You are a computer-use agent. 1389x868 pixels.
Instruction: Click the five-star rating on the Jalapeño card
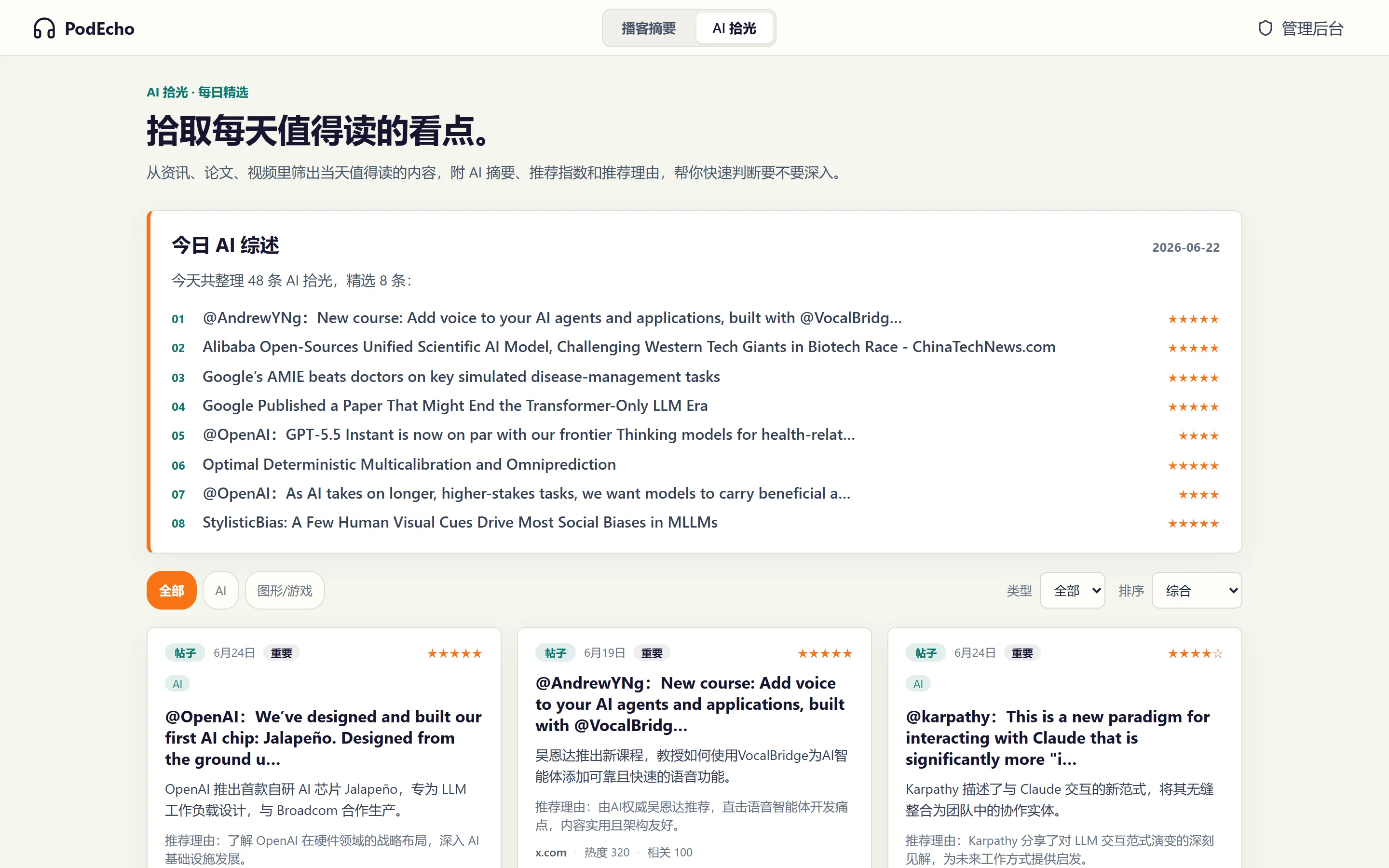455,653
